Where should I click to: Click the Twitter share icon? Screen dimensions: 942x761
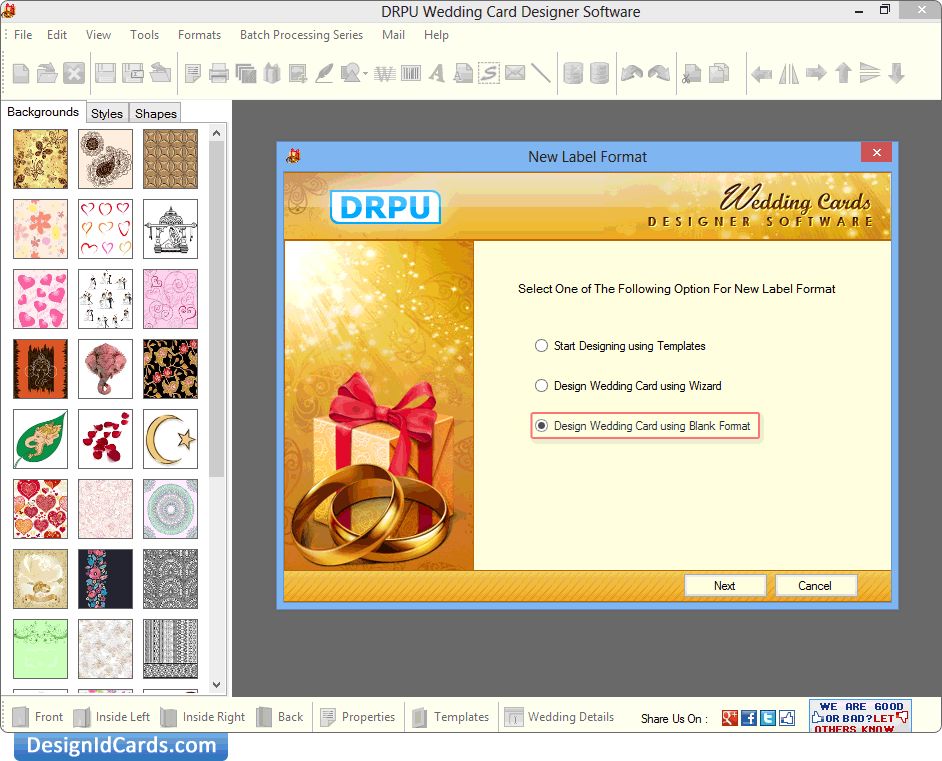point(768,718)
